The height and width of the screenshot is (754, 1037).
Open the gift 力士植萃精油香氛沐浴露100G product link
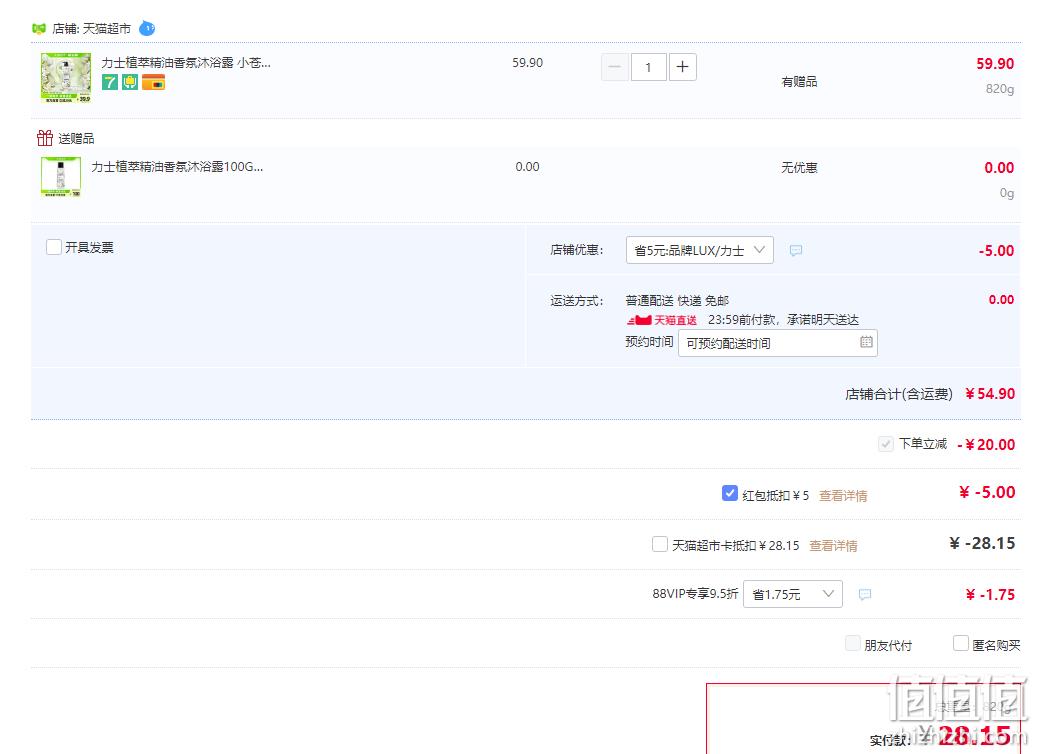tap(177, 167)
